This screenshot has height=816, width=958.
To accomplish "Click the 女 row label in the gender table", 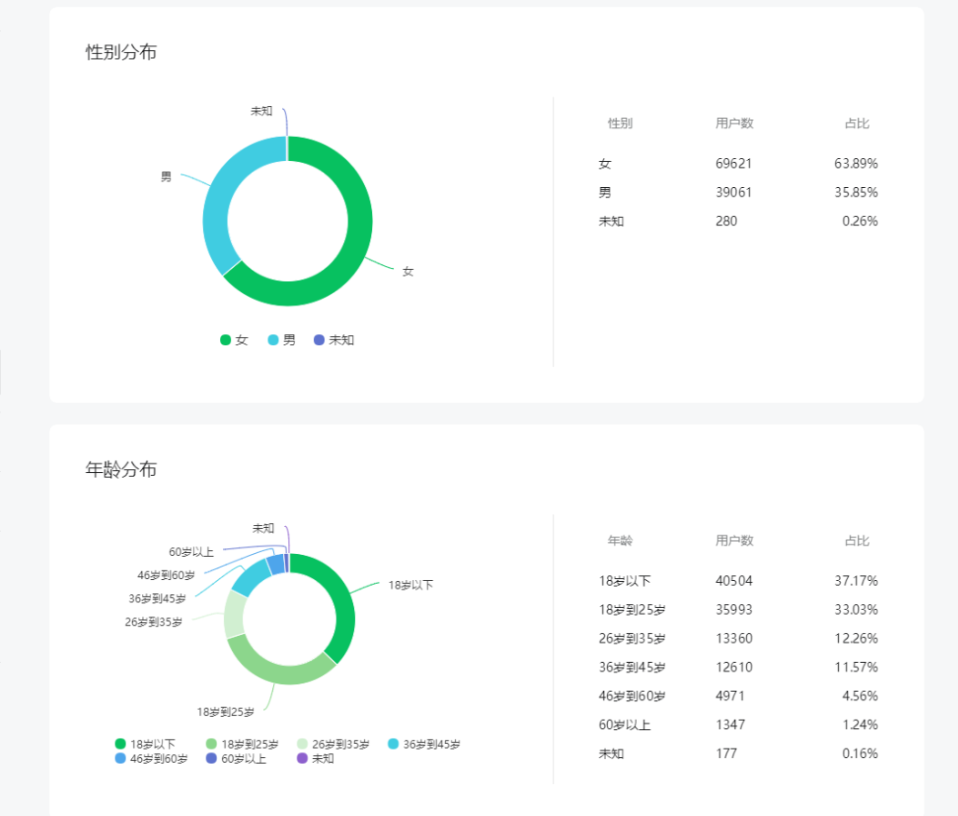I will pyautogui.click(x=605, y=164).
